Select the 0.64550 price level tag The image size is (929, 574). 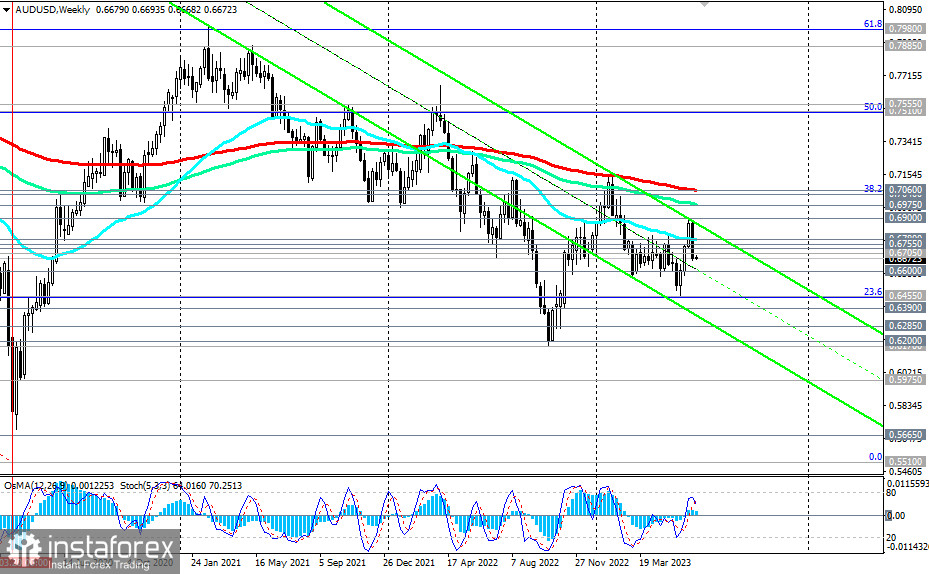(x=905, y=295)
